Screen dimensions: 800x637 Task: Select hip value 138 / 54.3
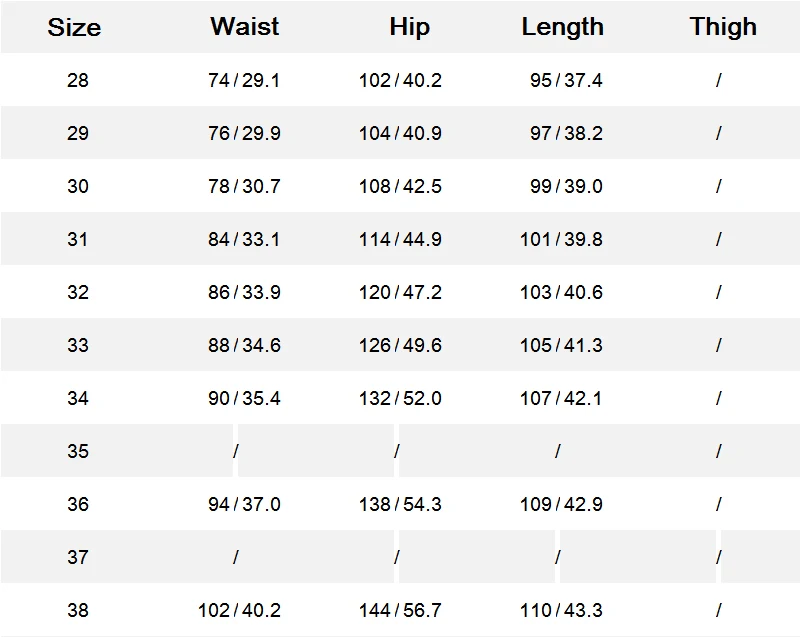(x=400, y=504)
